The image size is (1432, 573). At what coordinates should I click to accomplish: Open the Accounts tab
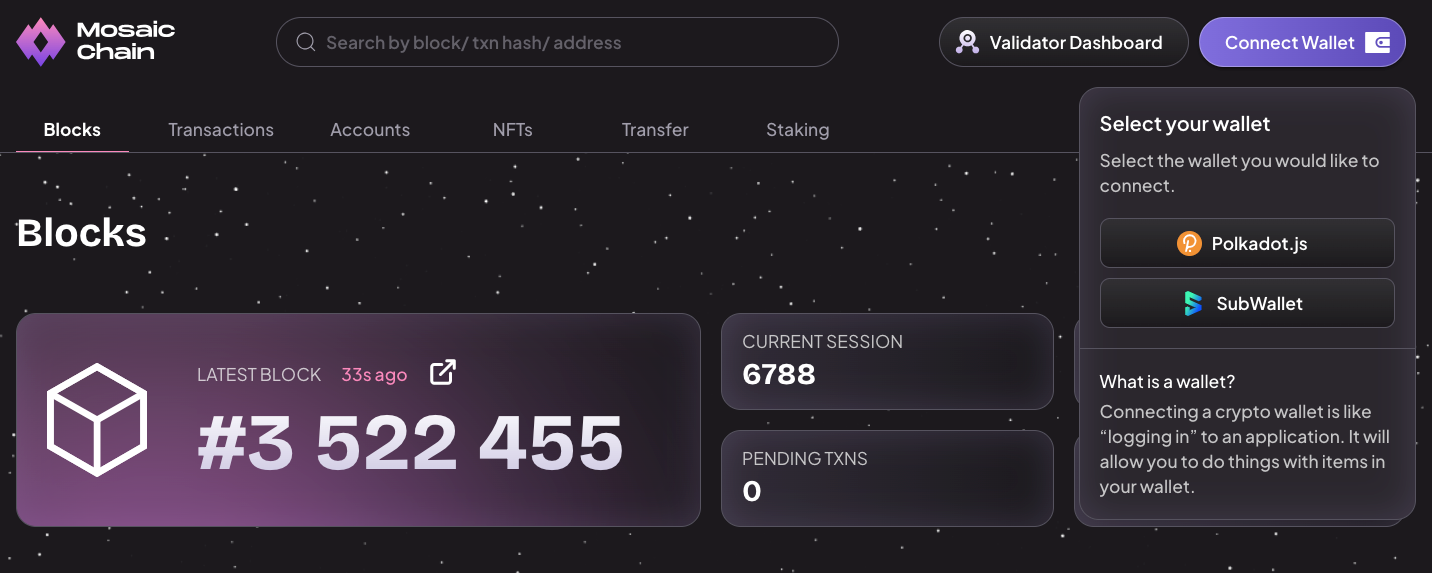(370, 130)
